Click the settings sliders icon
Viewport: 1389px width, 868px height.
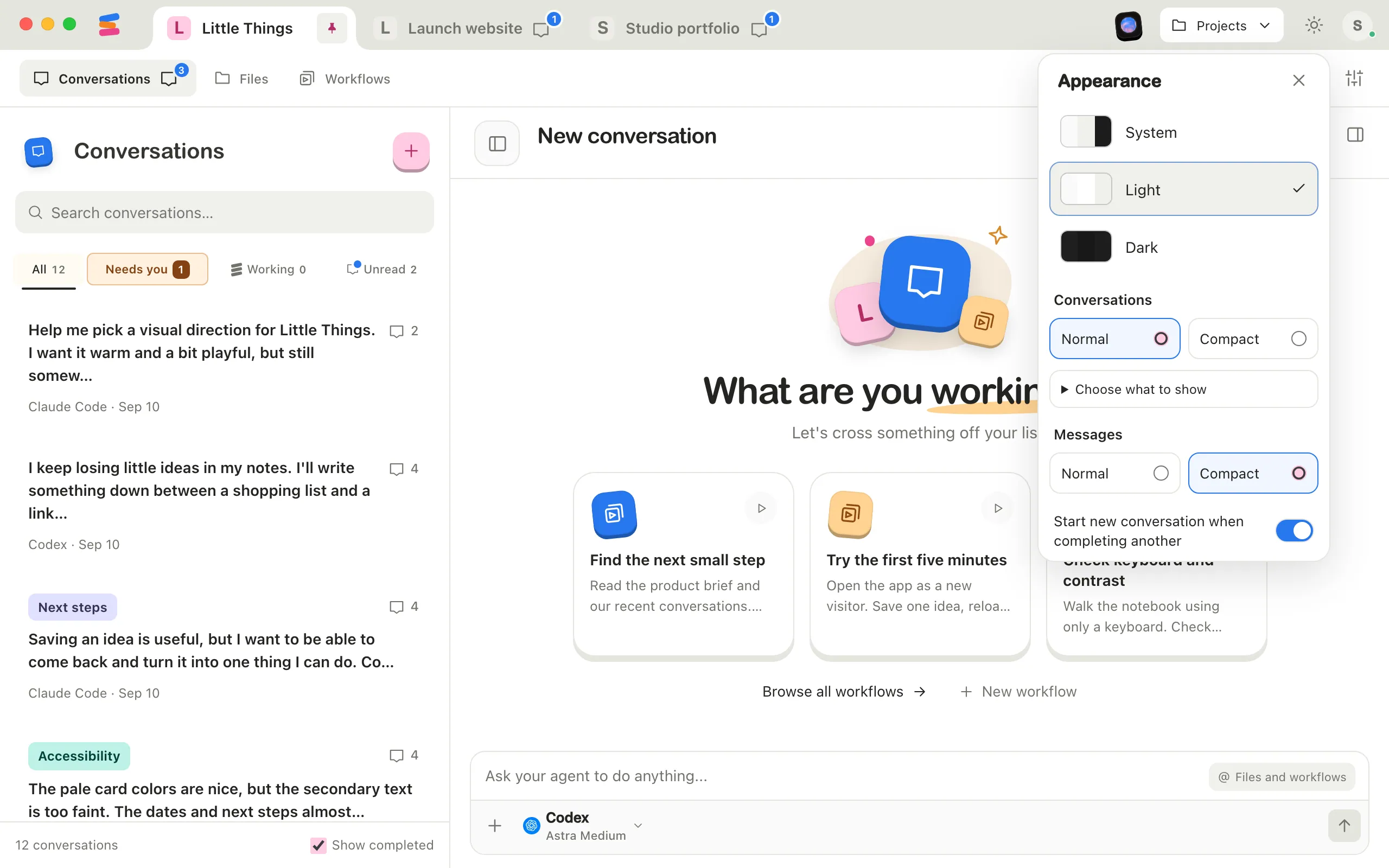pyautogui.click(x=1354, y=79)
